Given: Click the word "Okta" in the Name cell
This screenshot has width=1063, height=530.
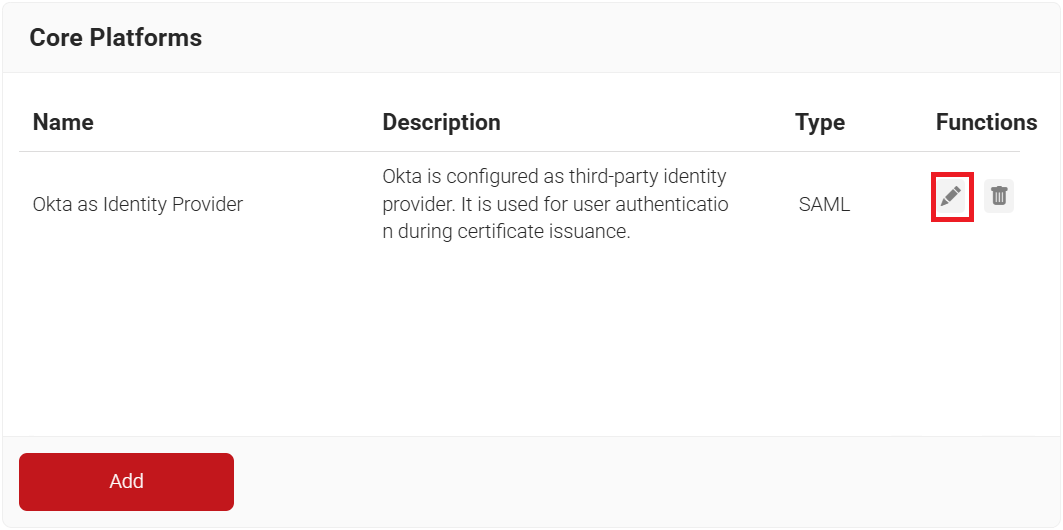Looking at the screenshot, I should 53,205.
